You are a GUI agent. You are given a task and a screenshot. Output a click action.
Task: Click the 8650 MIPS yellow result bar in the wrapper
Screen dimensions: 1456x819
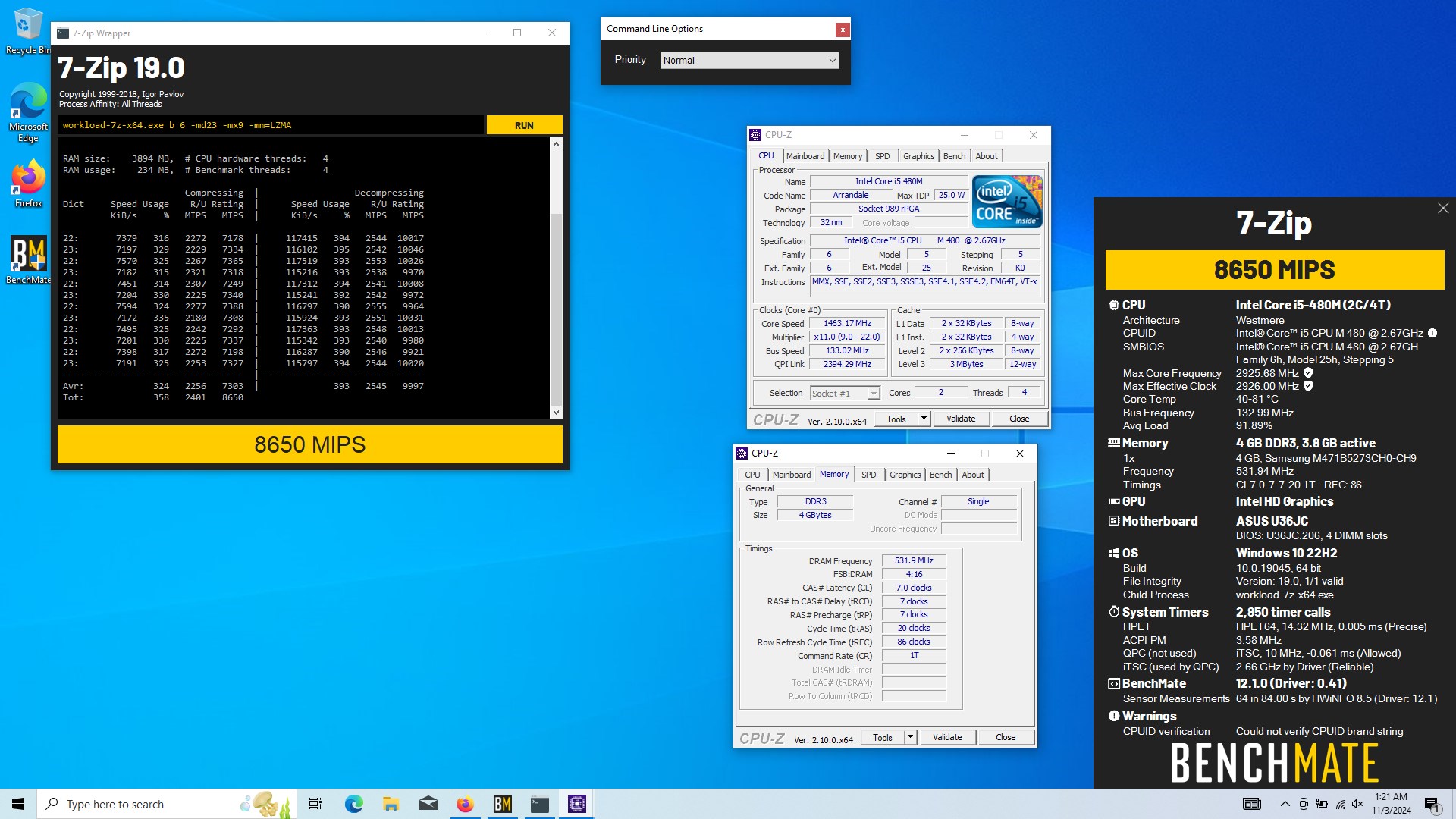point(310,444)
